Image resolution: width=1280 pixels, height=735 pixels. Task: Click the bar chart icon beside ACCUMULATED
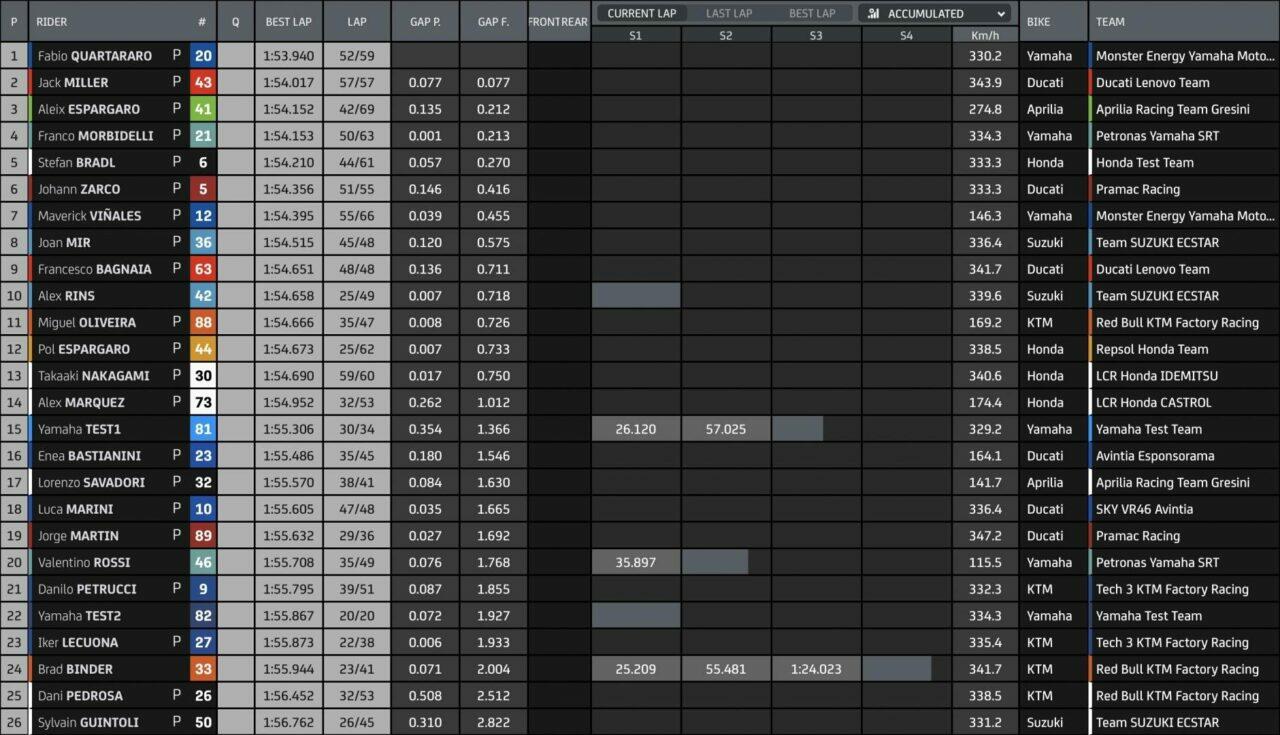coord(874,14)
